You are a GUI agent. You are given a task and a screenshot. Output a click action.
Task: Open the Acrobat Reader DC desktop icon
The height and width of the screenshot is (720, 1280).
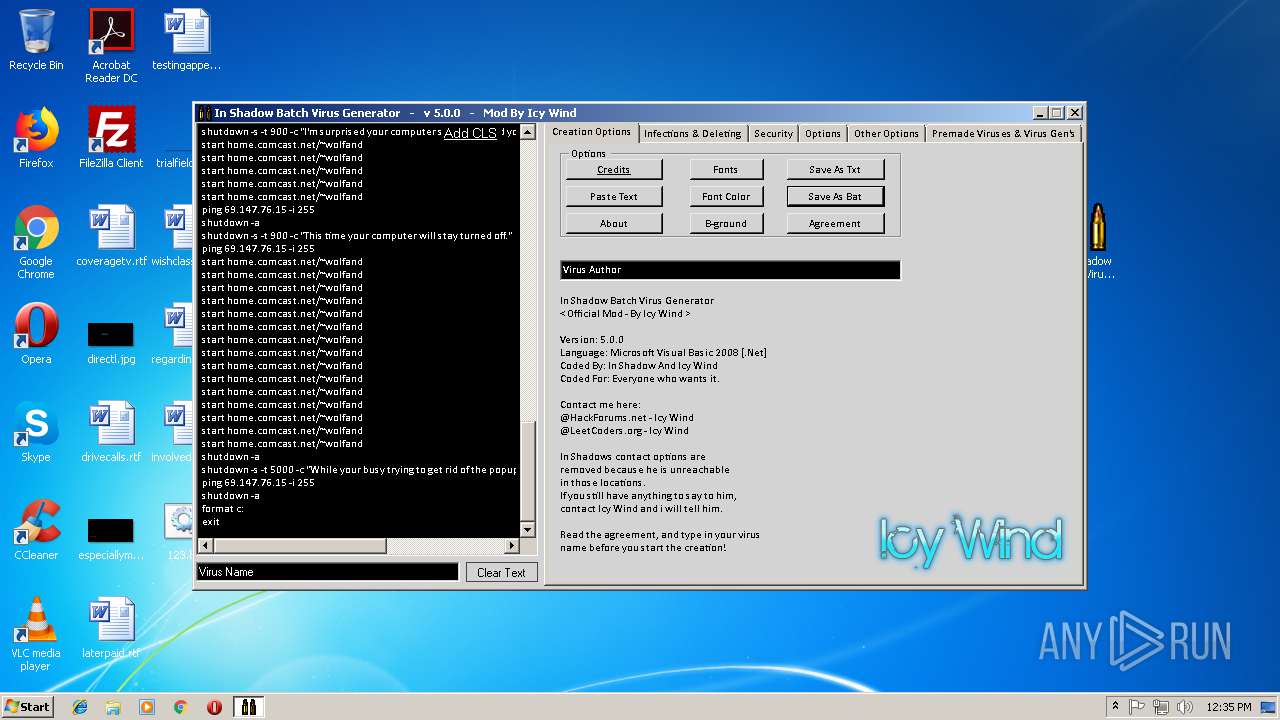point(111,46)
